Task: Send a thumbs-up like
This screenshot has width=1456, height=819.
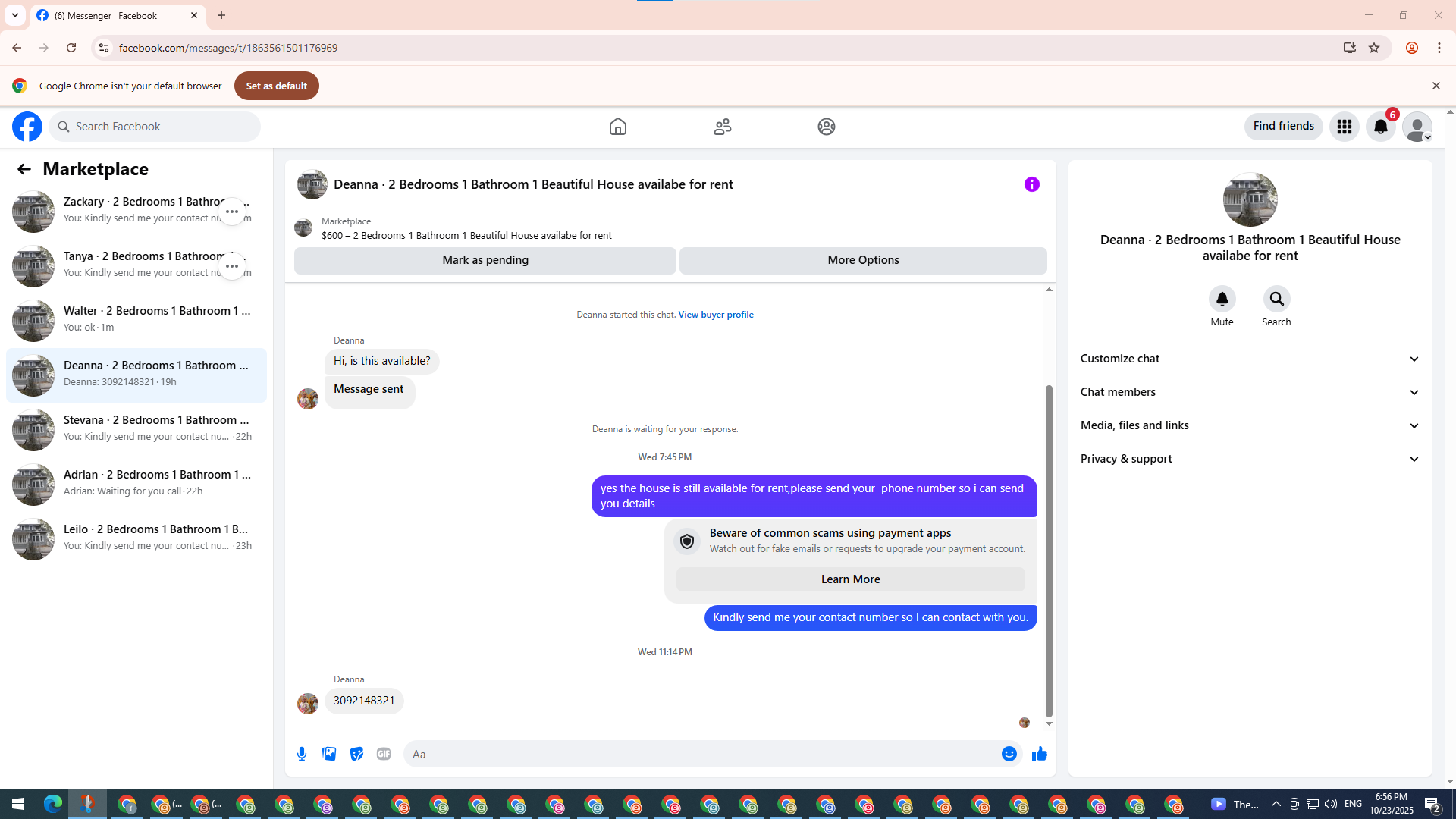Action: (1039, 754)
